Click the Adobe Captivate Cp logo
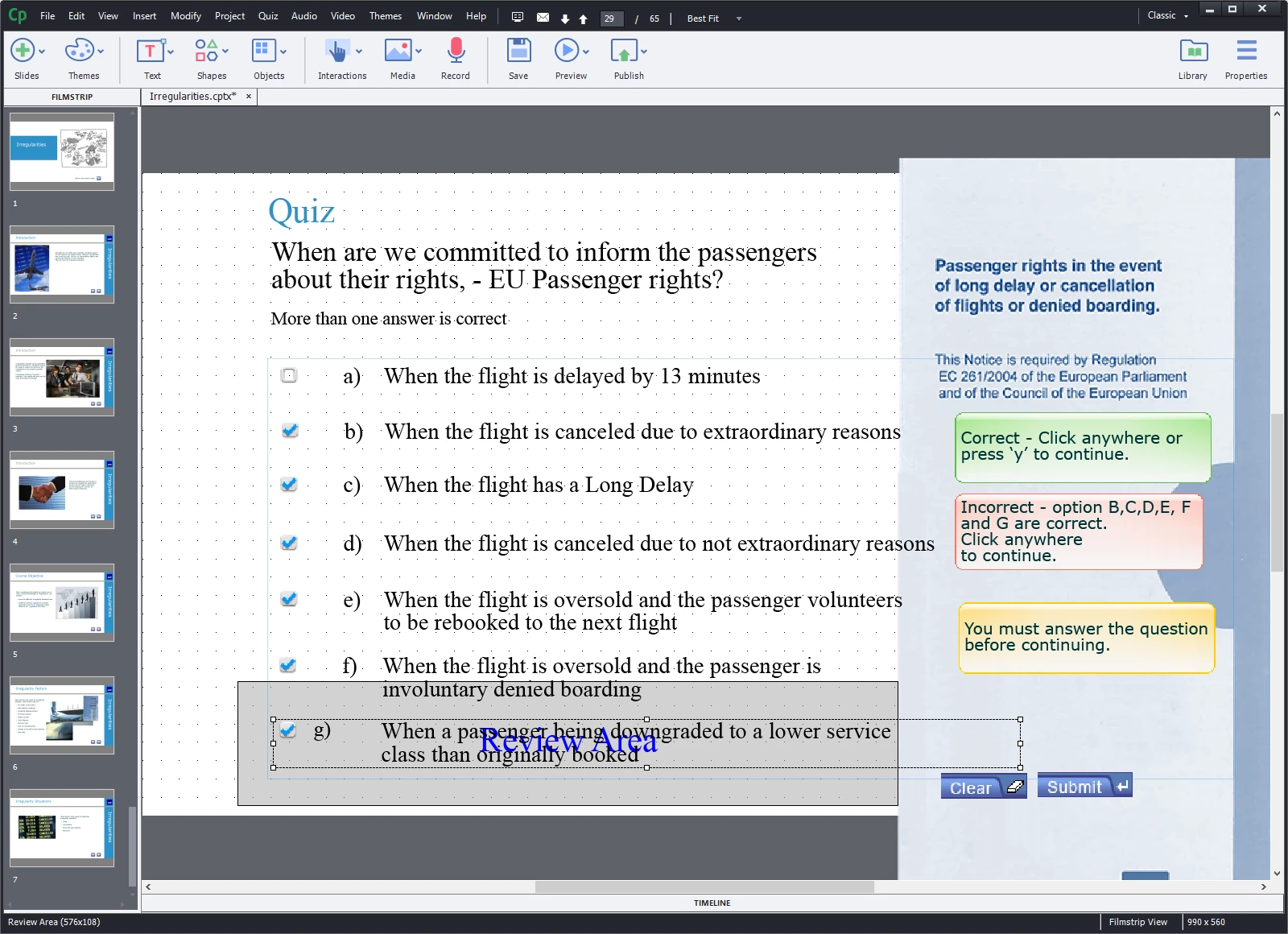 coord(17,15)
